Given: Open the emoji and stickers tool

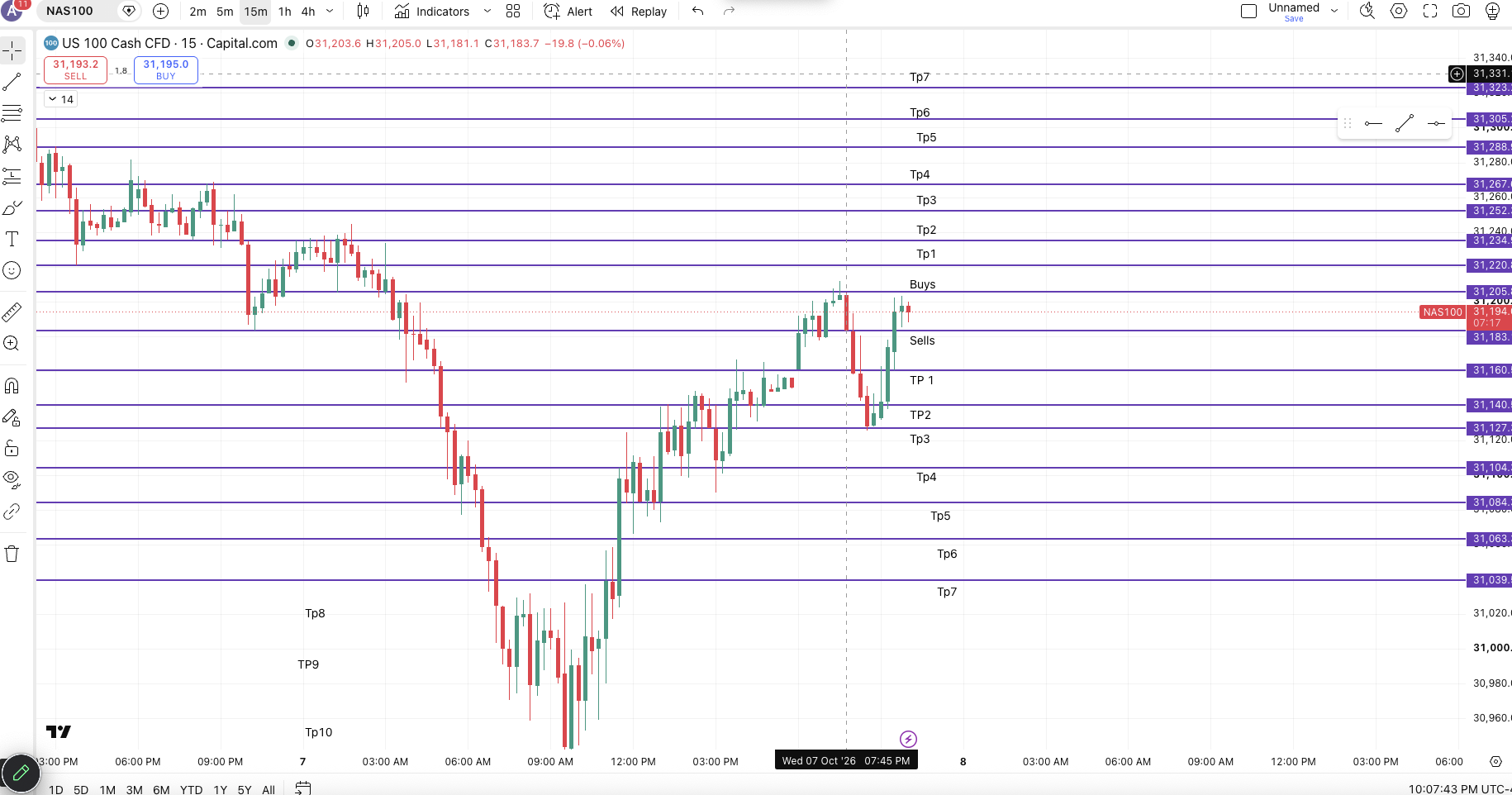Looking at the screenshot, I should point(12,270).
